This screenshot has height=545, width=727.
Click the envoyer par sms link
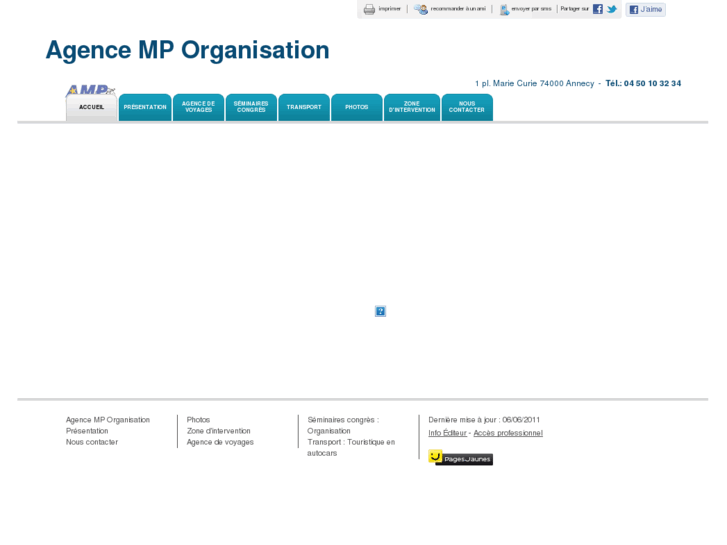(x=531, y=9)
